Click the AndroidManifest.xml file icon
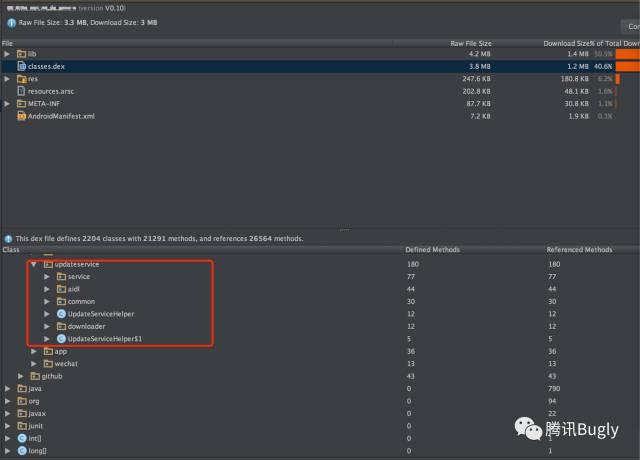This screenshot has width=640, height=460. point(22,116)
